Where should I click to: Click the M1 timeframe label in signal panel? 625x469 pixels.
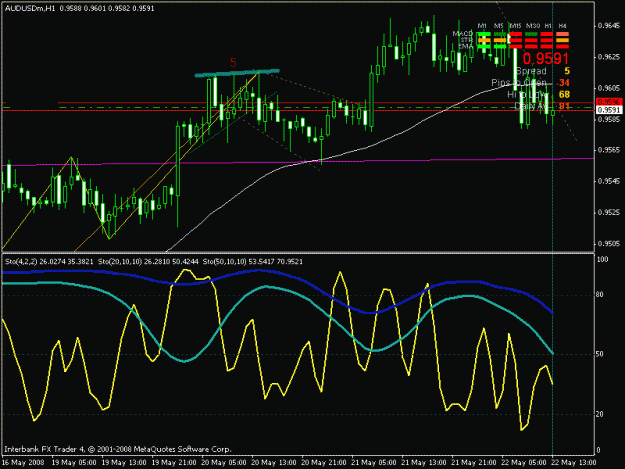pyautogui.click(x=482, y=26)
